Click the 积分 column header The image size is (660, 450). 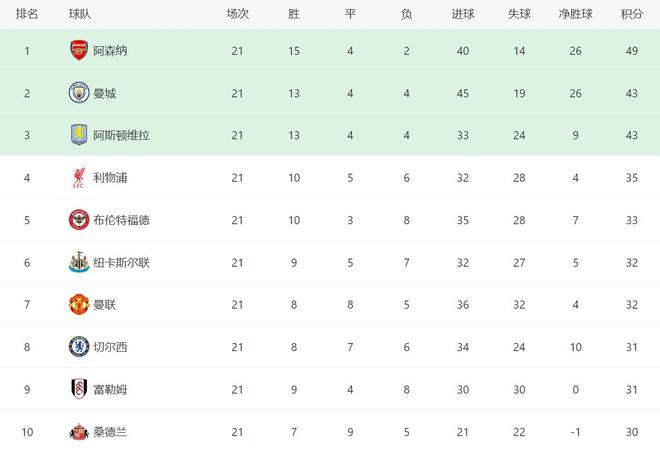pyautogui.click(x=631, y=14)
